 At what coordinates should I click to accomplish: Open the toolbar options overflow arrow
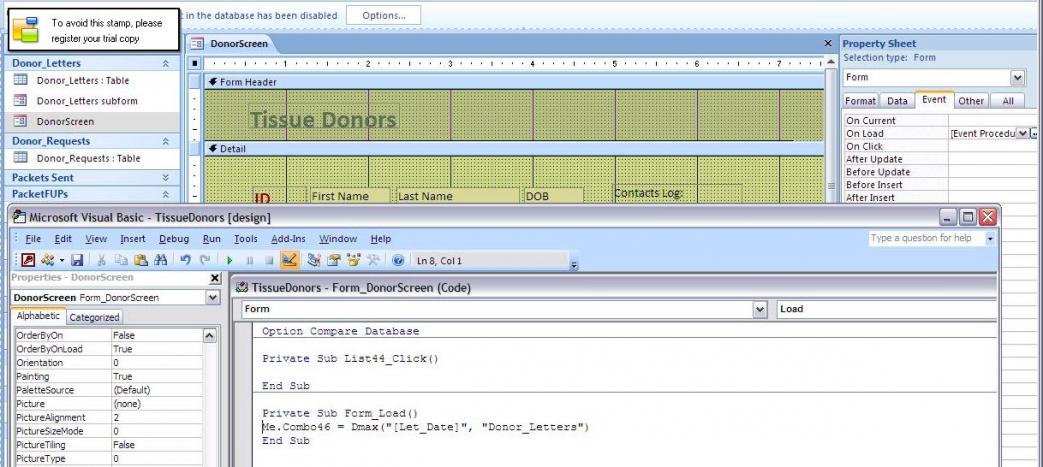[573, 265]
